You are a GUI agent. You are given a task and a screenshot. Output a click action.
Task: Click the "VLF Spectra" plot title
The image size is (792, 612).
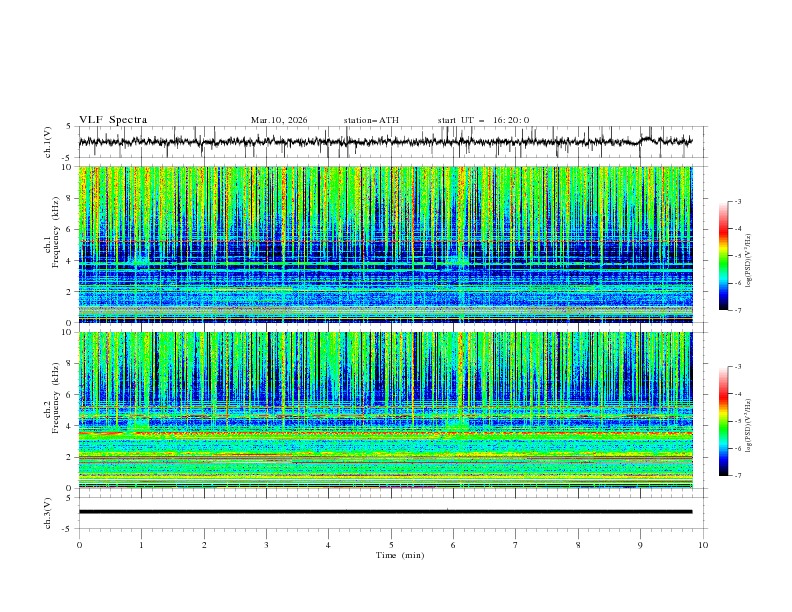113,120
